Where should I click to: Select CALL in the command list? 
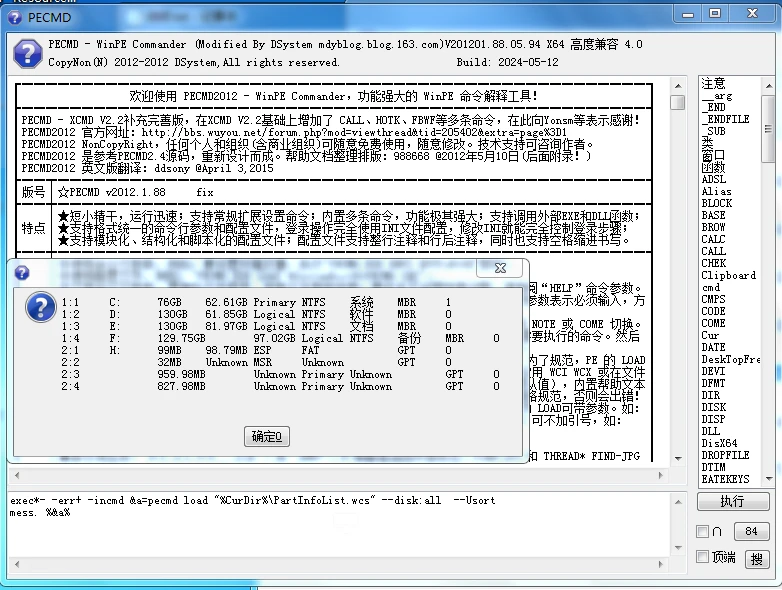[714, 251]
